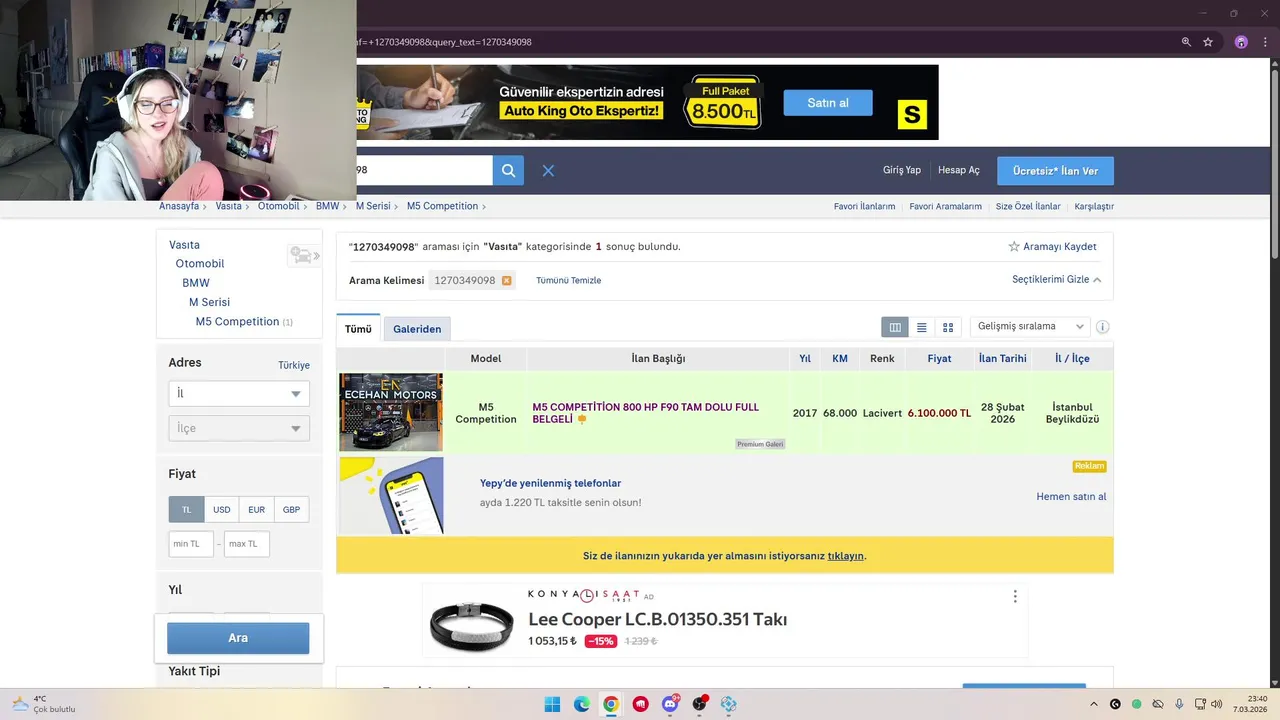Viewport: 1280px width, 720px height.
Task: Open Karşılaştır menu link
Action: (x=1094, y=207)
